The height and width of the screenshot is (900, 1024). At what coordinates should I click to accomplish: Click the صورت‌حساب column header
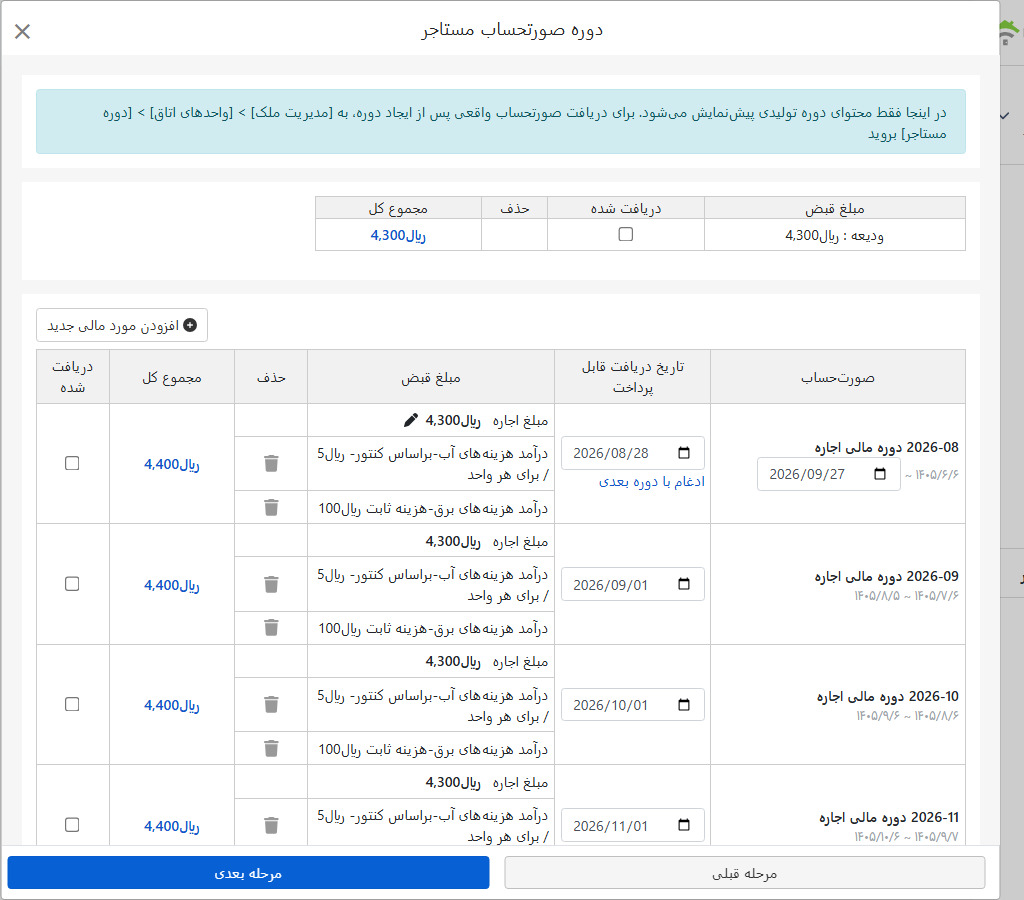click(838, 378)
